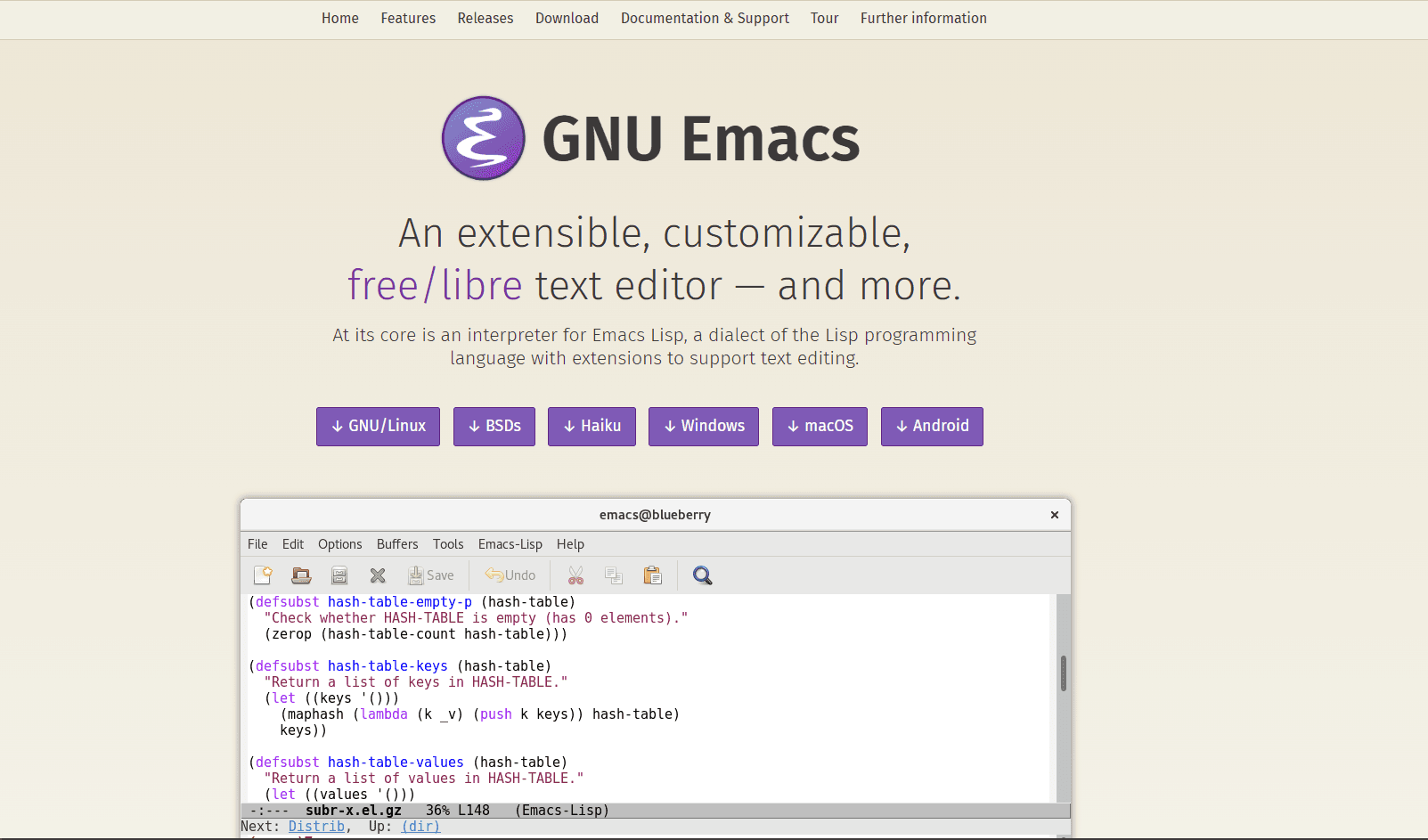Open the Tour nav link
The image size is (1428, 840).
point(825,18)
